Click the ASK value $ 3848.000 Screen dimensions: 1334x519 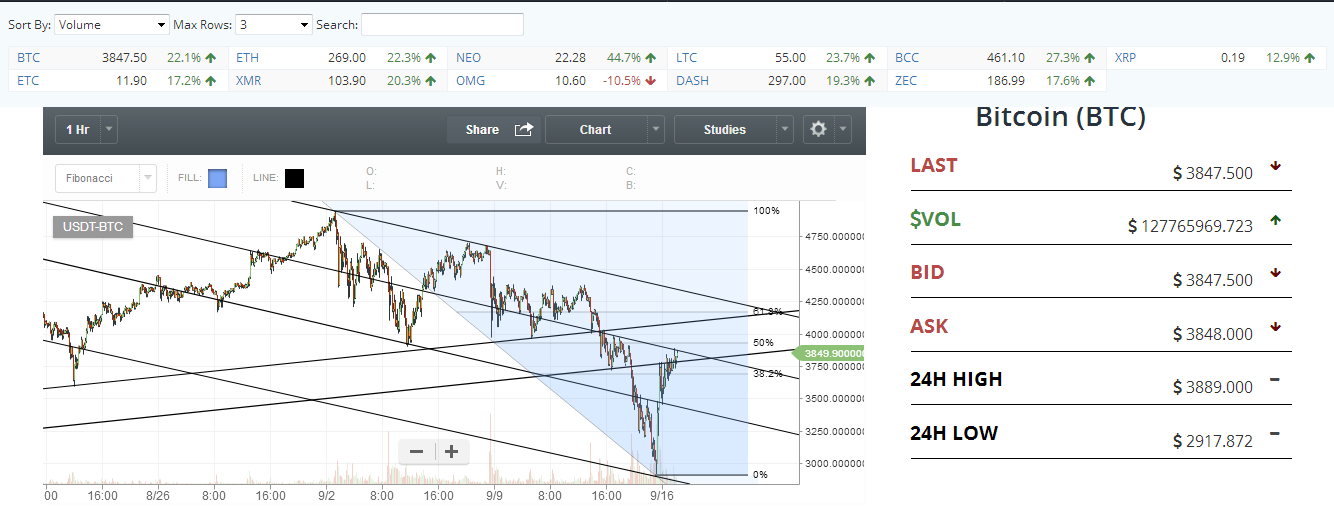[1213, 334]
